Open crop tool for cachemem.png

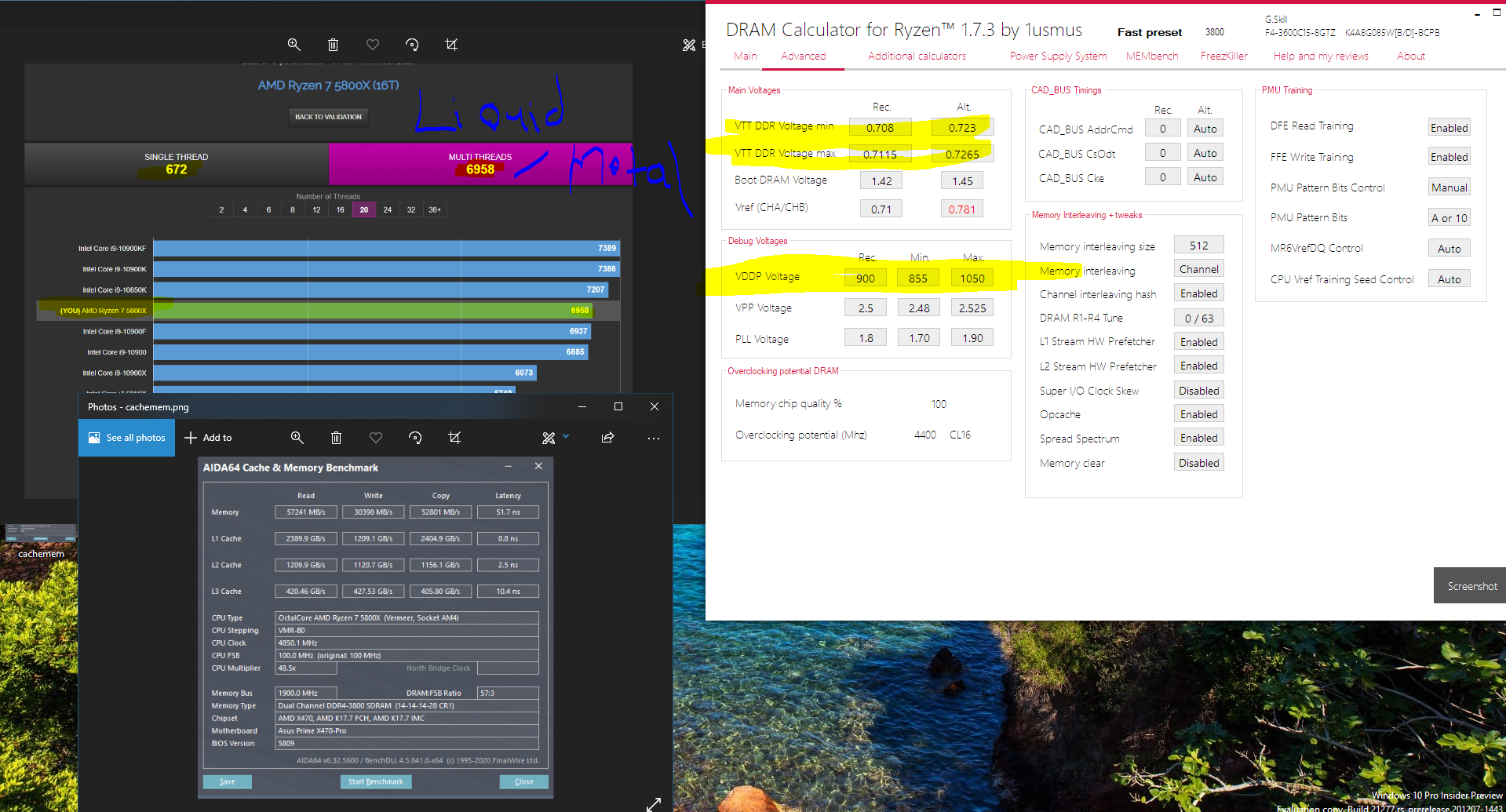(x=454, y=438)
